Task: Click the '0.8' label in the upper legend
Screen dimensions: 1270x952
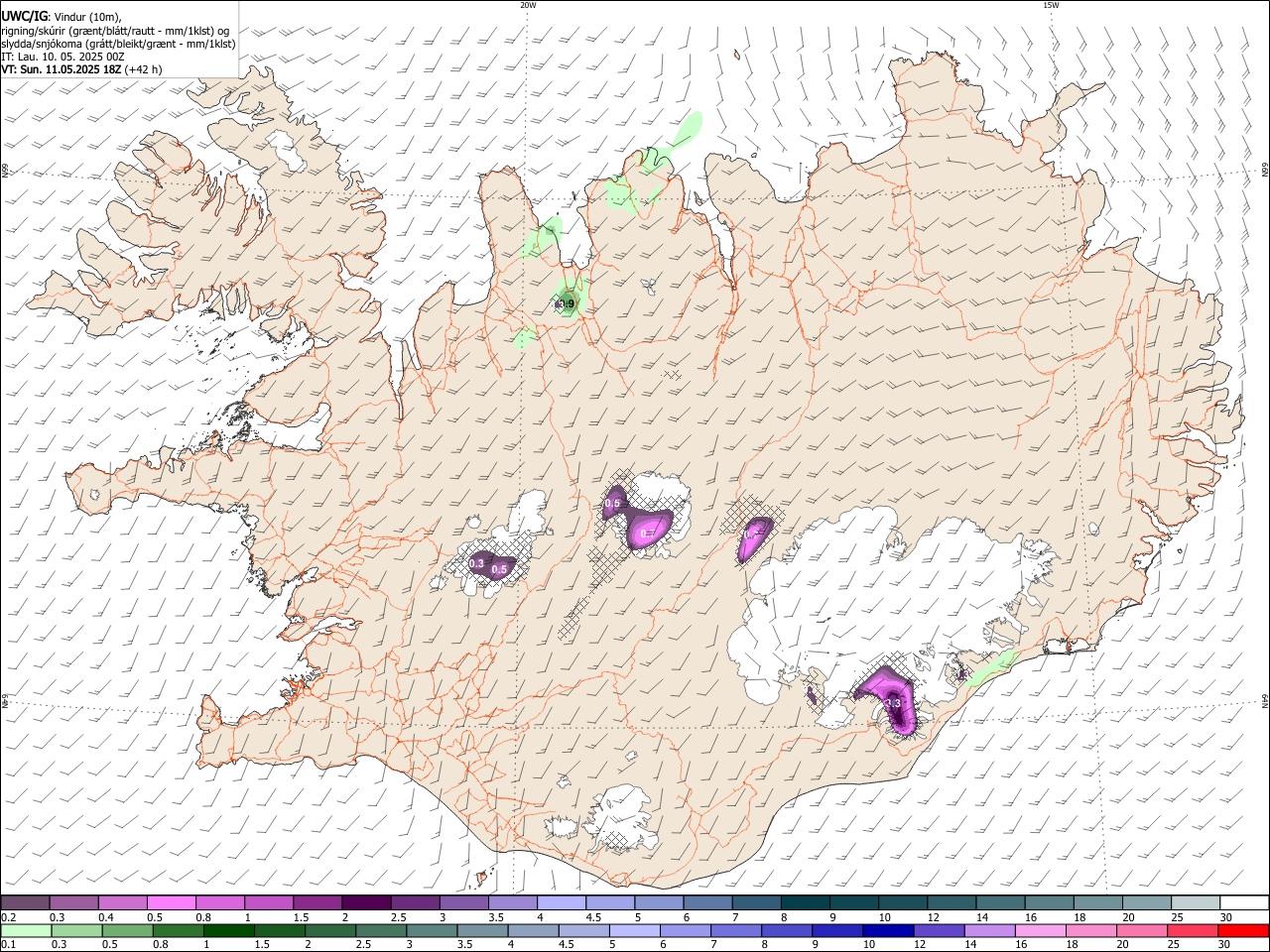Action: [x=202, y=917]
